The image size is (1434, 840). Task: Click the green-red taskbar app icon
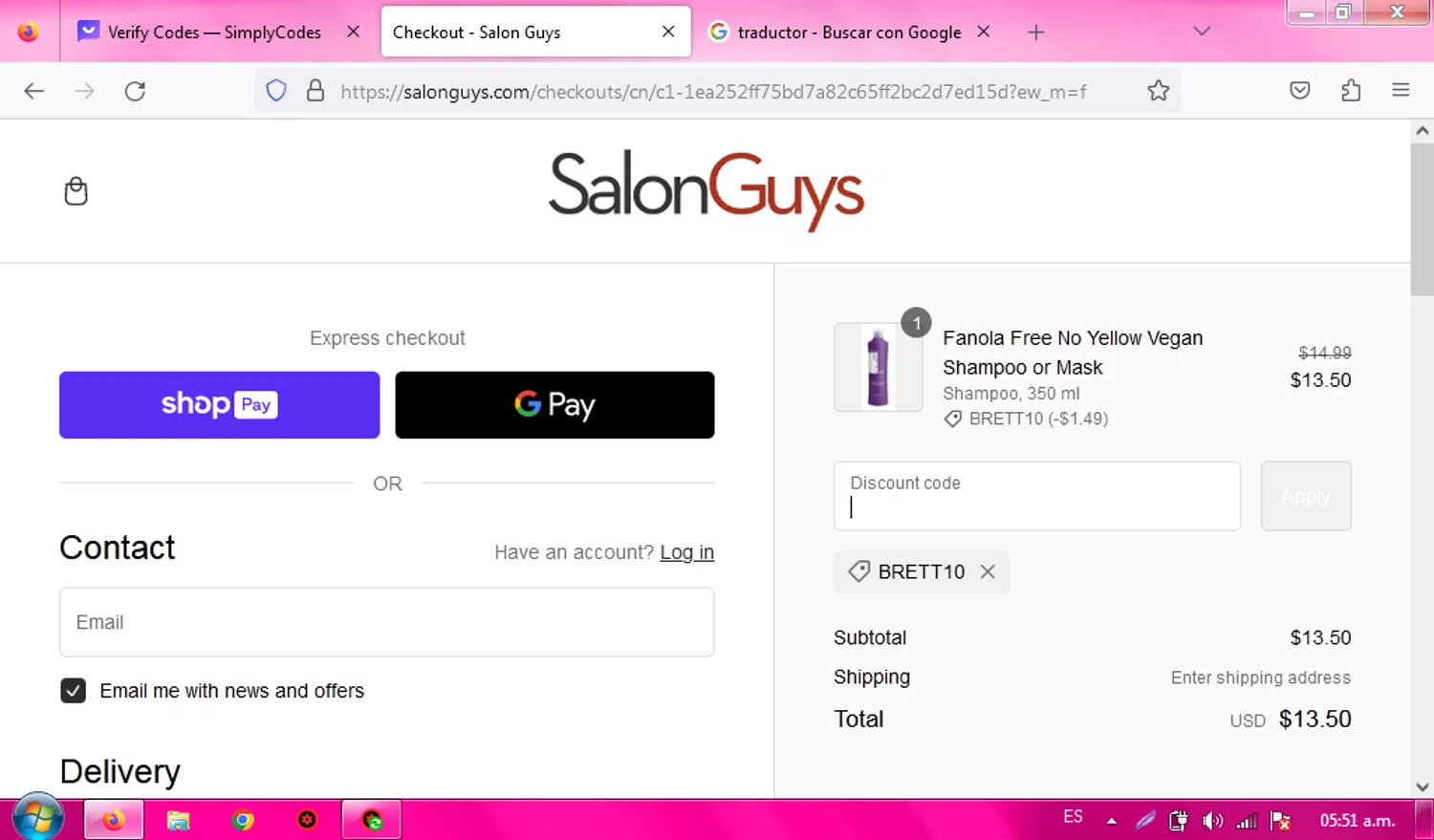(372, 820)
